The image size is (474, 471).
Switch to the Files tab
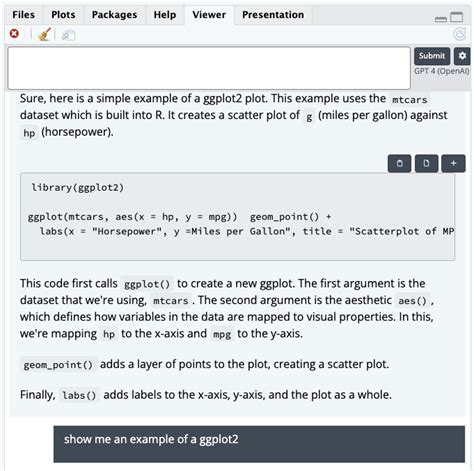pyautogui.click(x=23, y=15)
